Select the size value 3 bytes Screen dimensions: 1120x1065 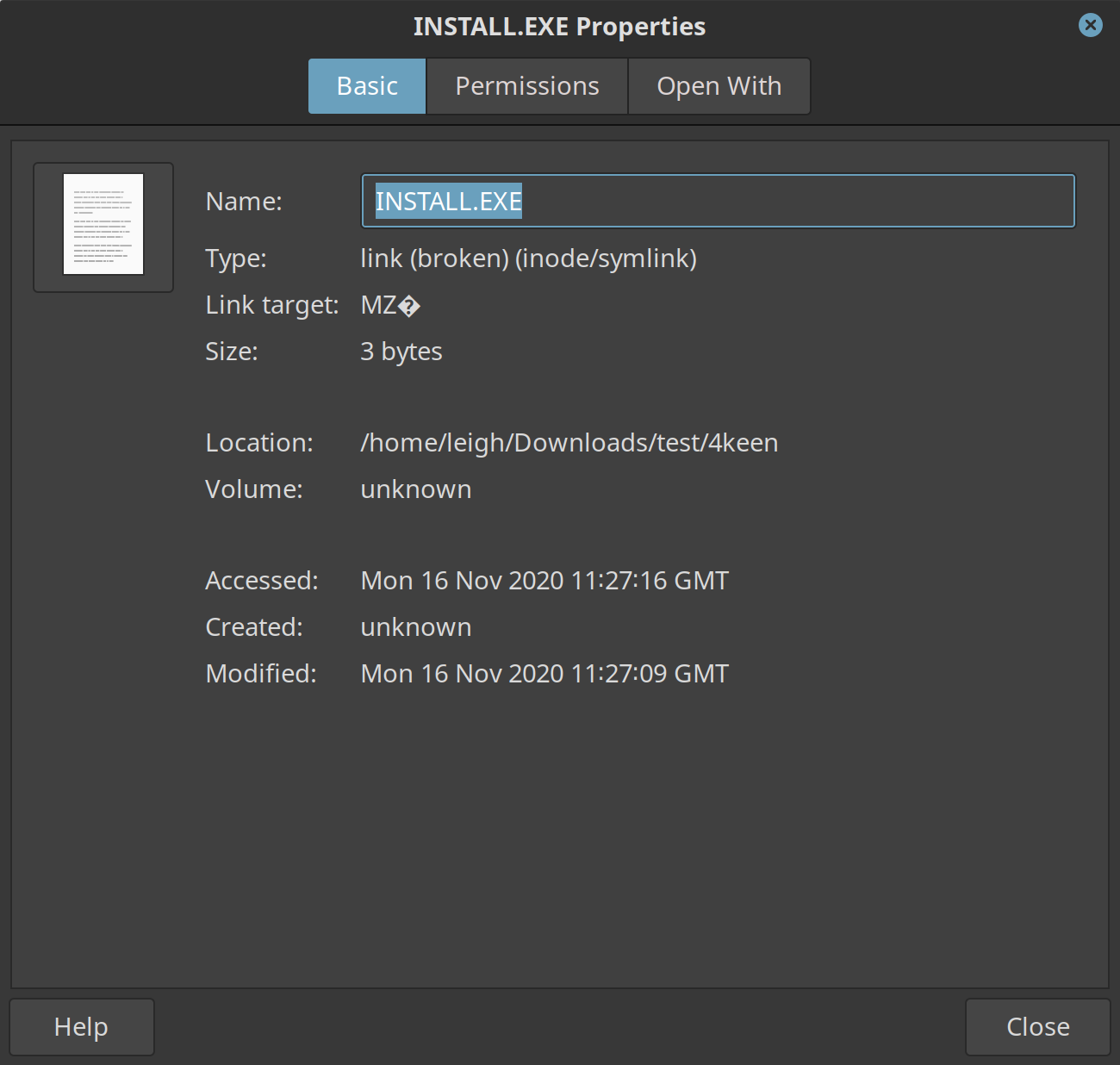point(401,352)
